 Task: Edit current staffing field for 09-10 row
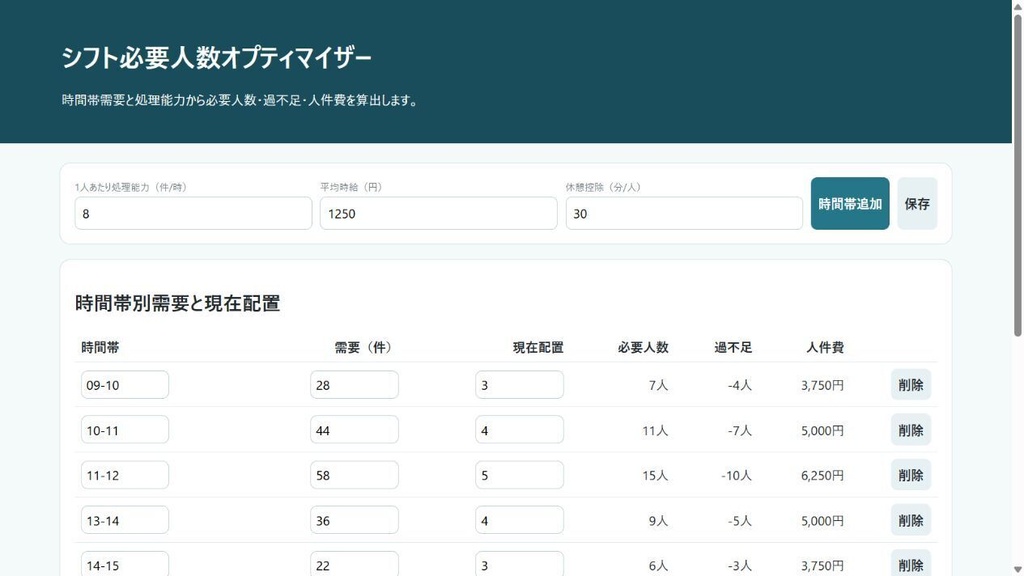click(x=519, y=385)
